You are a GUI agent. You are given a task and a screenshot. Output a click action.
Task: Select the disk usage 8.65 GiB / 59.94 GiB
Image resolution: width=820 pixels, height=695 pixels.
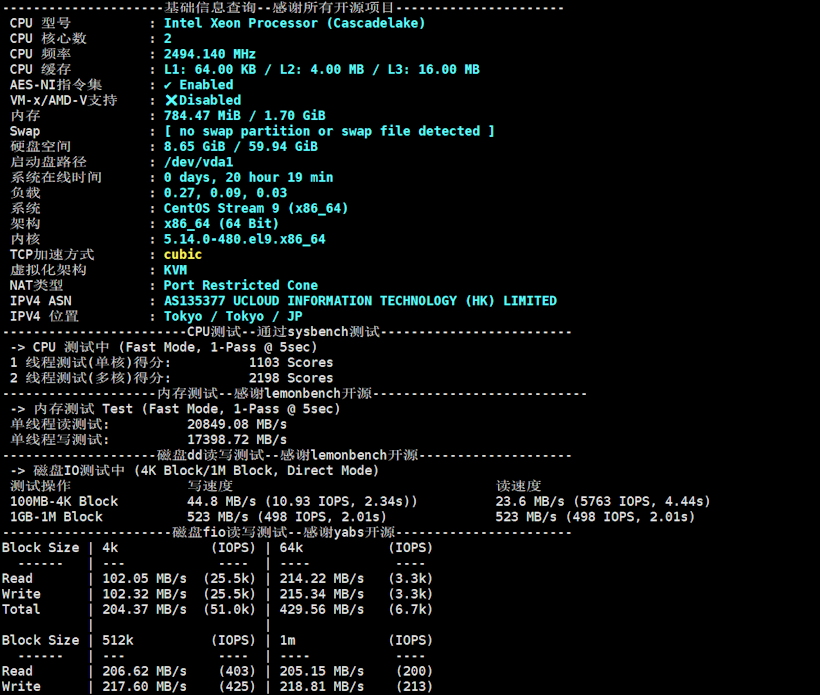tap(240, 146)
